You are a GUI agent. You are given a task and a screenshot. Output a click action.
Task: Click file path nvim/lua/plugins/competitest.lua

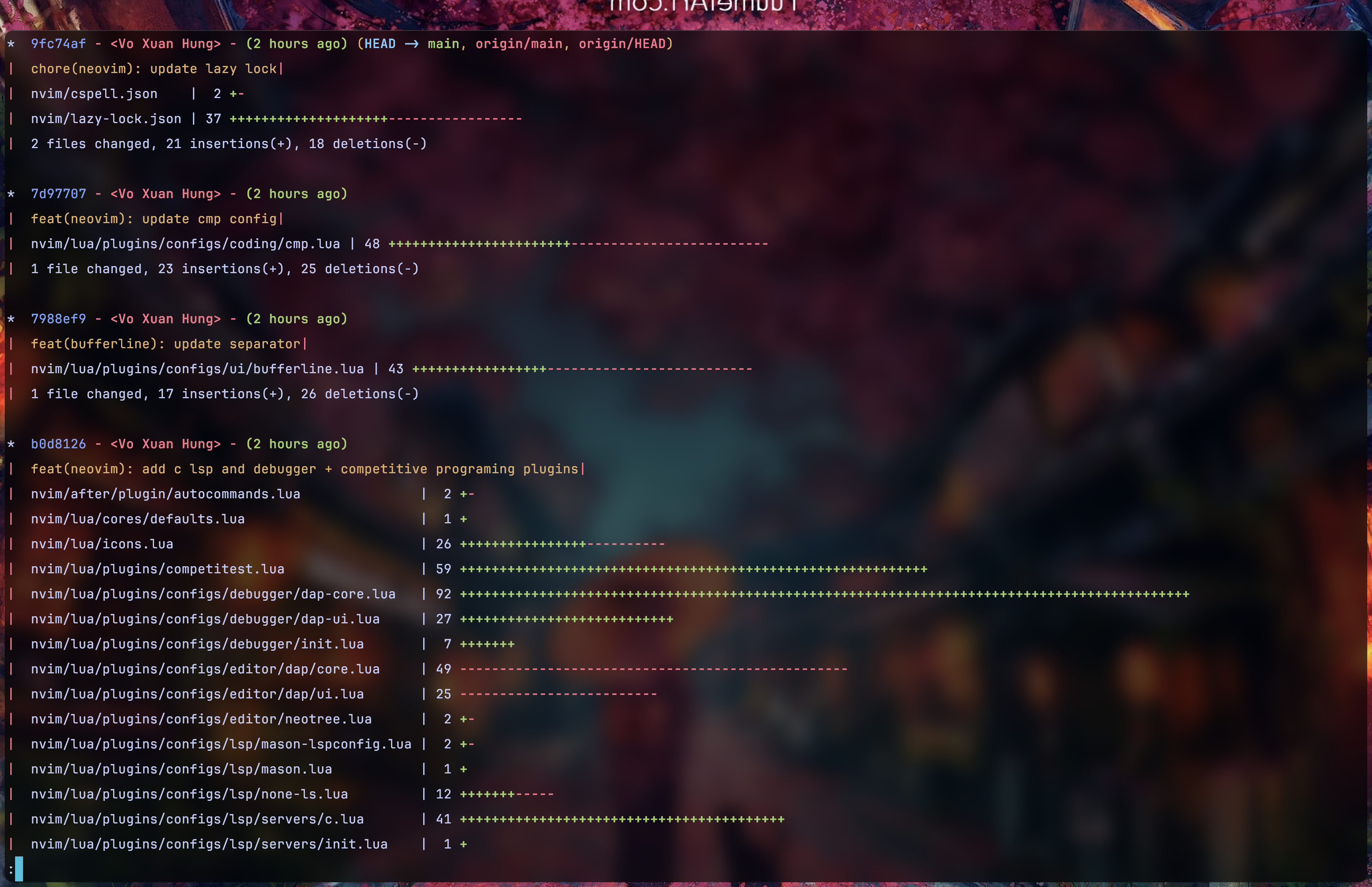tap(157, 569)
